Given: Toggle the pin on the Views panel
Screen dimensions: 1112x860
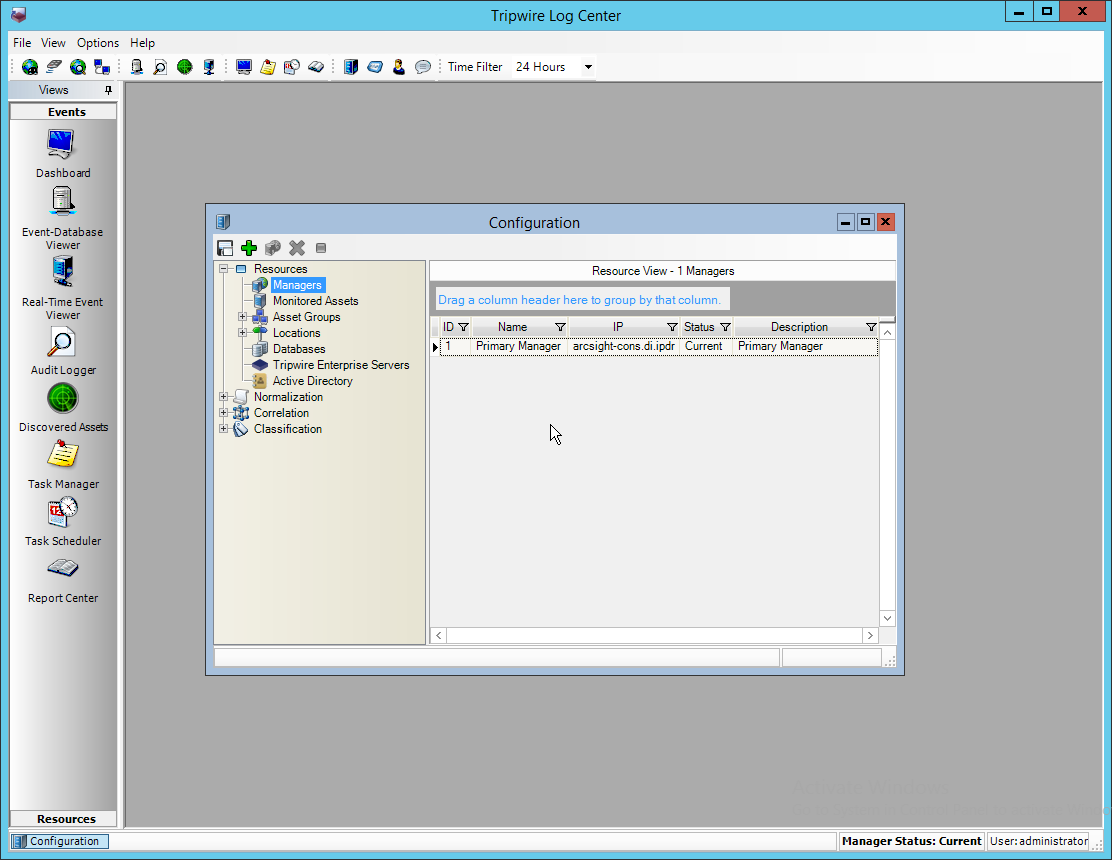Looking at the screenshot, I should (x=108, y=90).
